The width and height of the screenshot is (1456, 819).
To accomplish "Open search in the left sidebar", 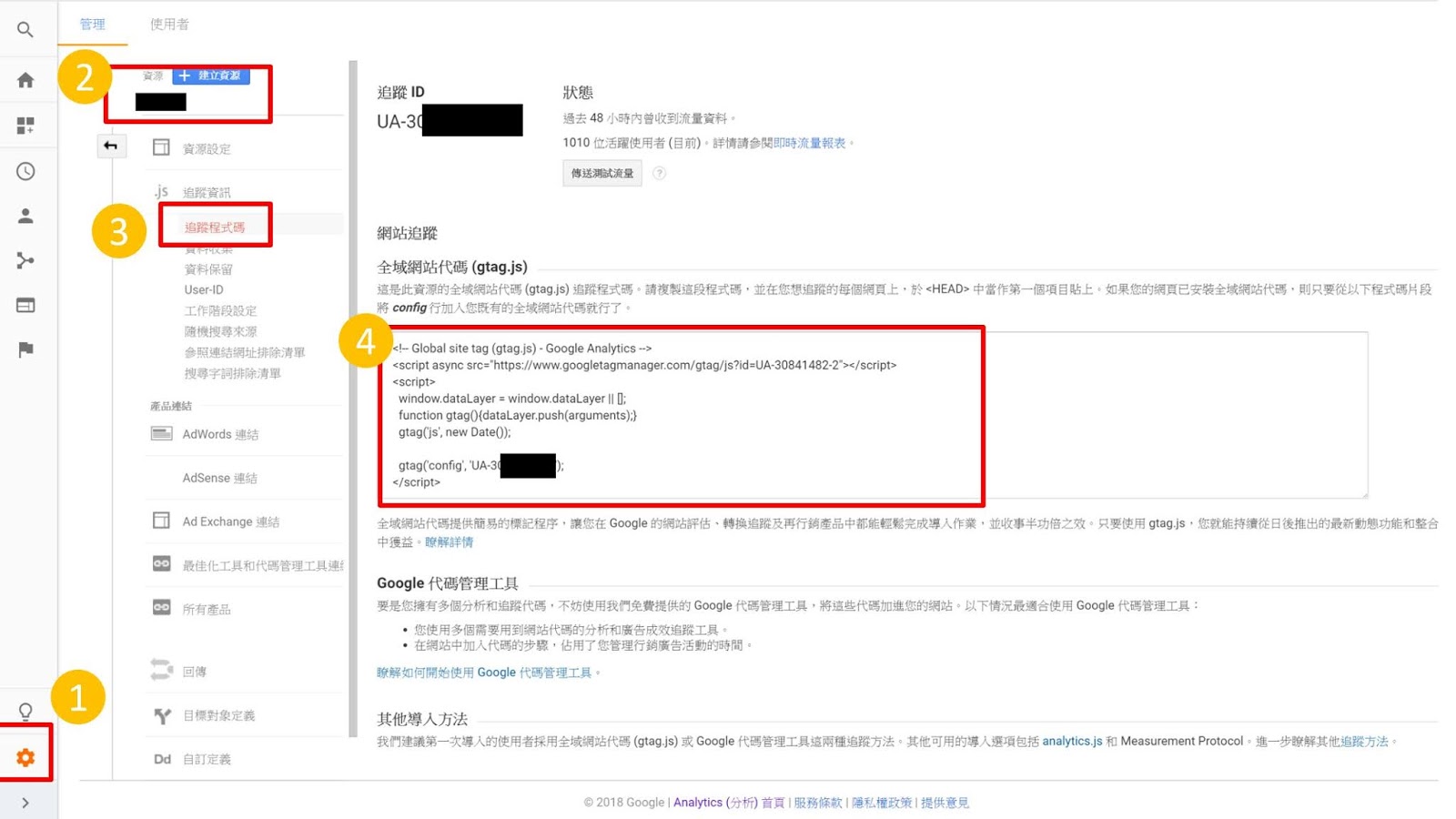I will (25, 30).
